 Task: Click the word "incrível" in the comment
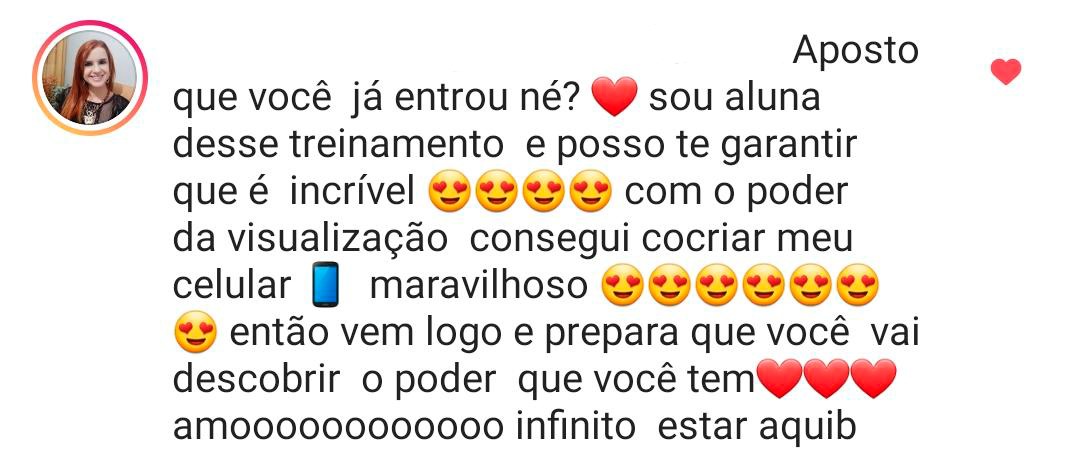pos(353,192)
